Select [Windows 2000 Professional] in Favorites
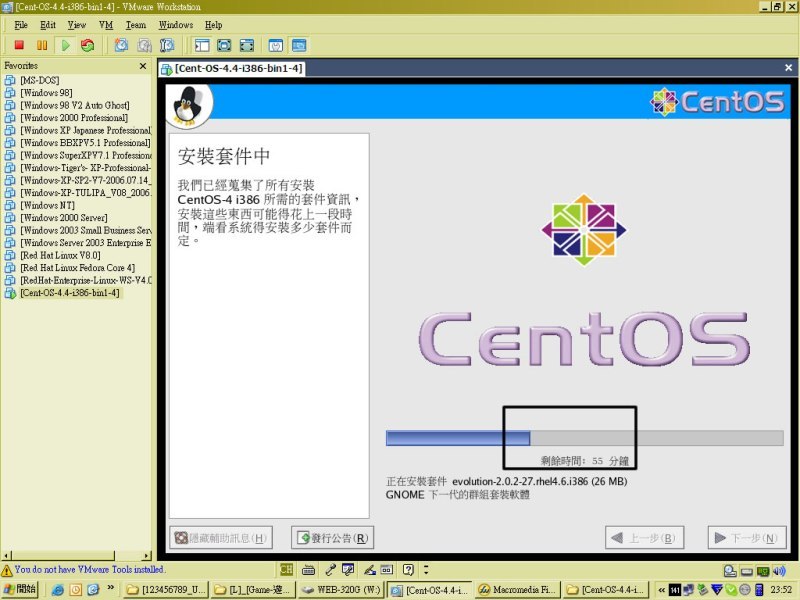800x600 pixels. click(x=74, y=118)
